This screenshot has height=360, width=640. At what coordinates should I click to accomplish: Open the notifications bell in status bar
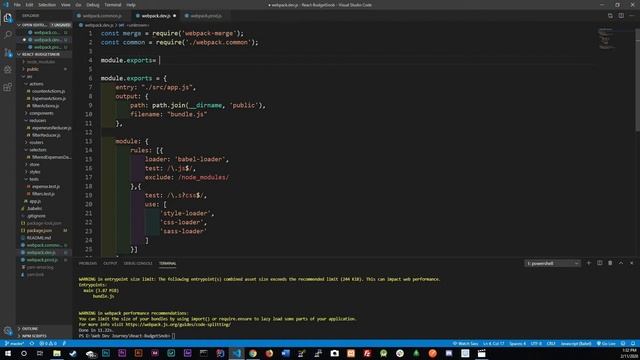633,344
